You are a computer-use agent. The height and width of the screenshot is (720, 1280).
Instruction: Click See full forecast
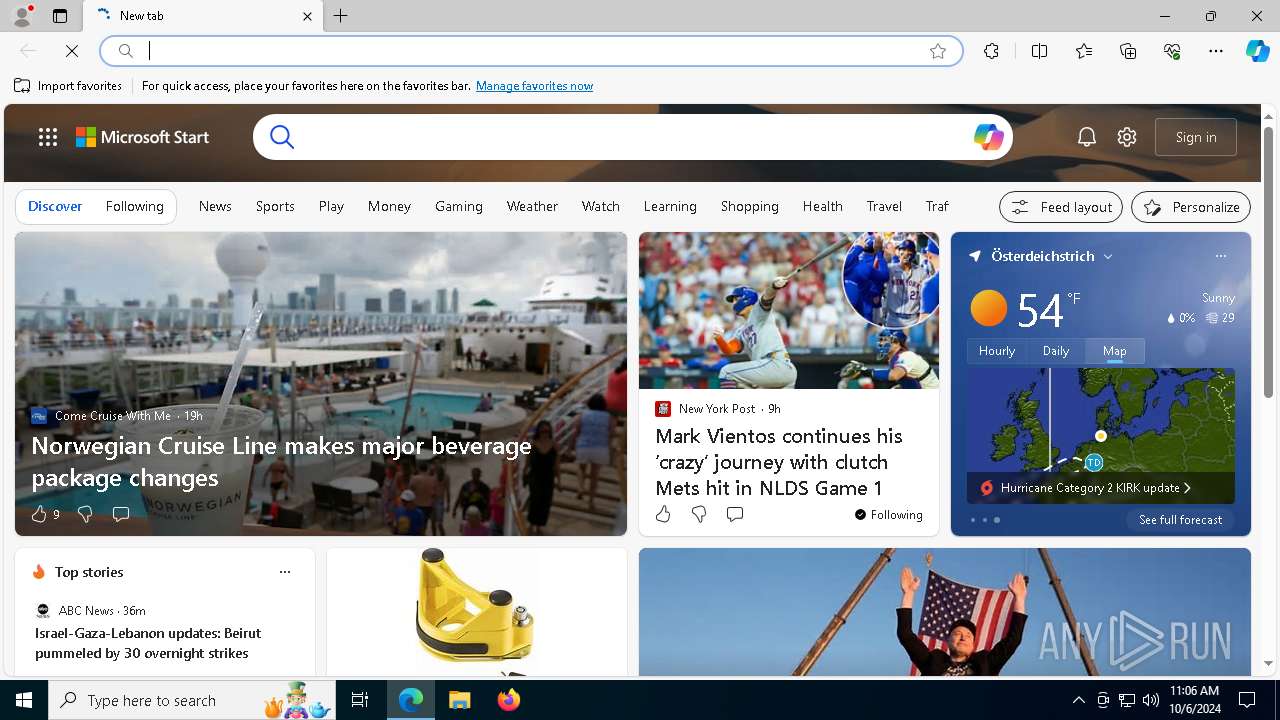point(1180,520)
